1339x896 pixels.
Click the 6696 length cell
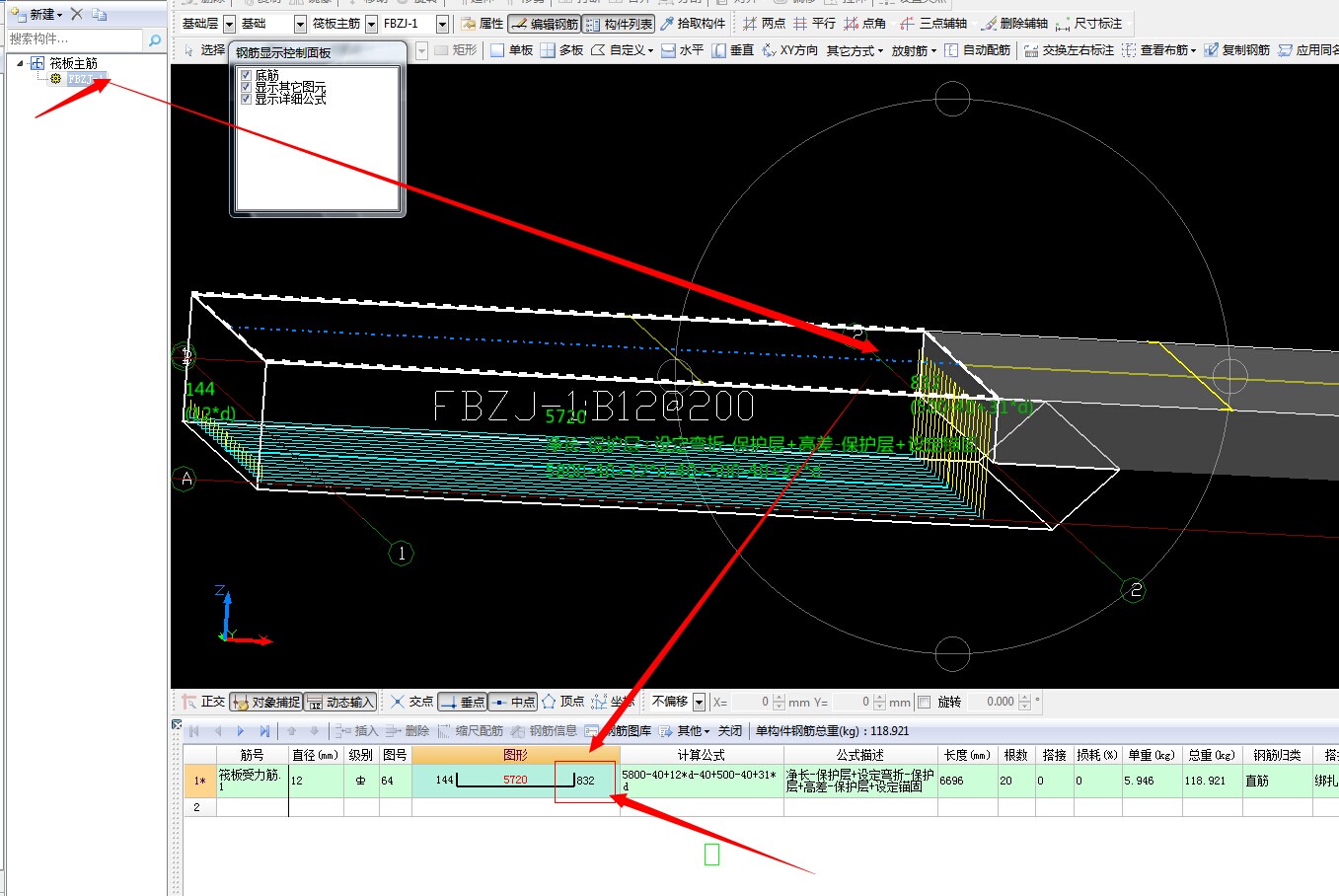(967, 781)
